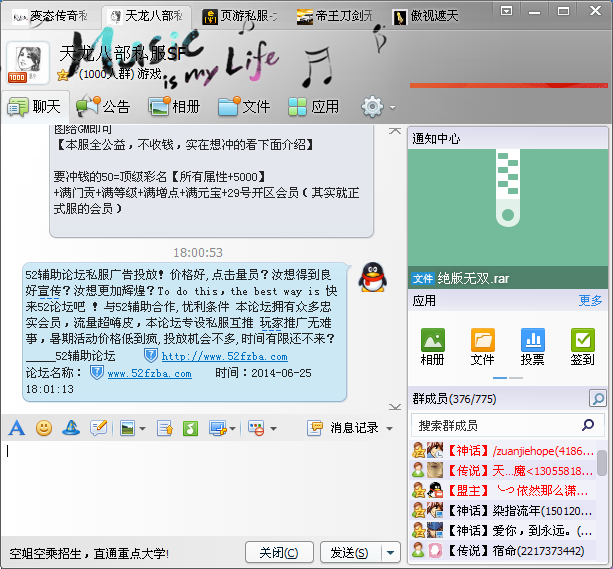613x569 pixels.
Task: Select member 【神话】/zuanjiehope
Action: [503, 451]
